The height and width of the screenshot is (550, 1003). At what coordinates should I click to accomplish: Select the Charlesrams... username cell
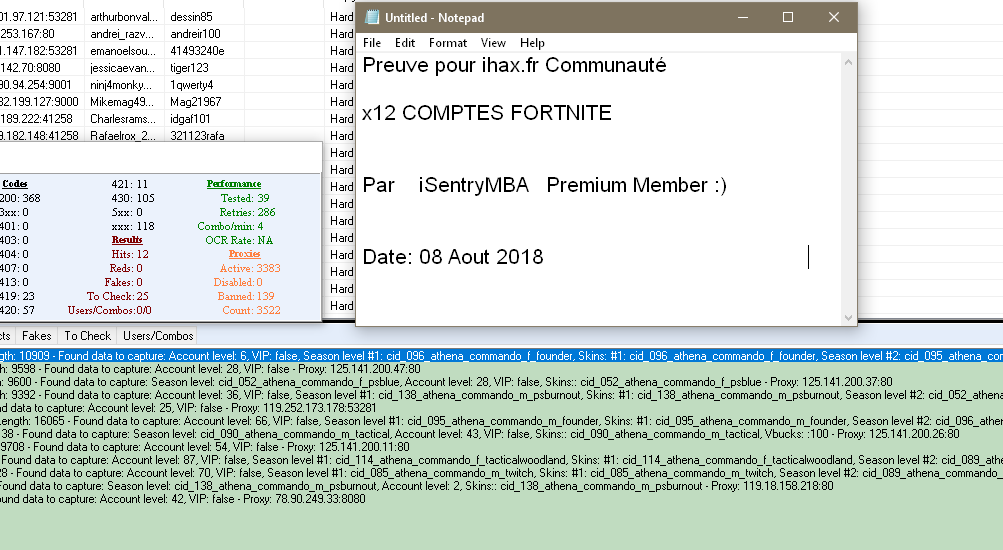123,118
